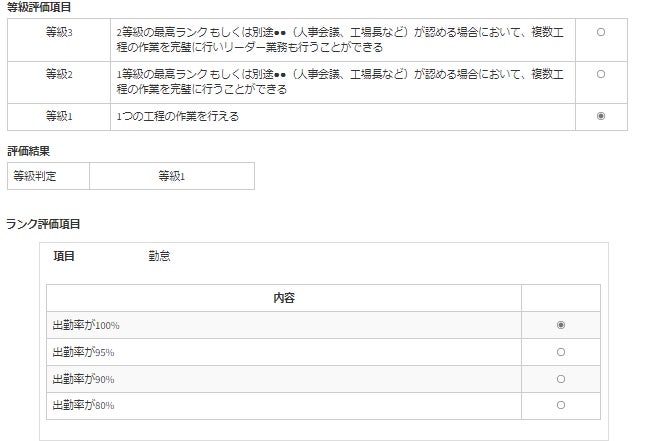This screenshot has width=654, height=441.
Task: Choose the 出勤率が95% radio option
Action: (560, 352)
